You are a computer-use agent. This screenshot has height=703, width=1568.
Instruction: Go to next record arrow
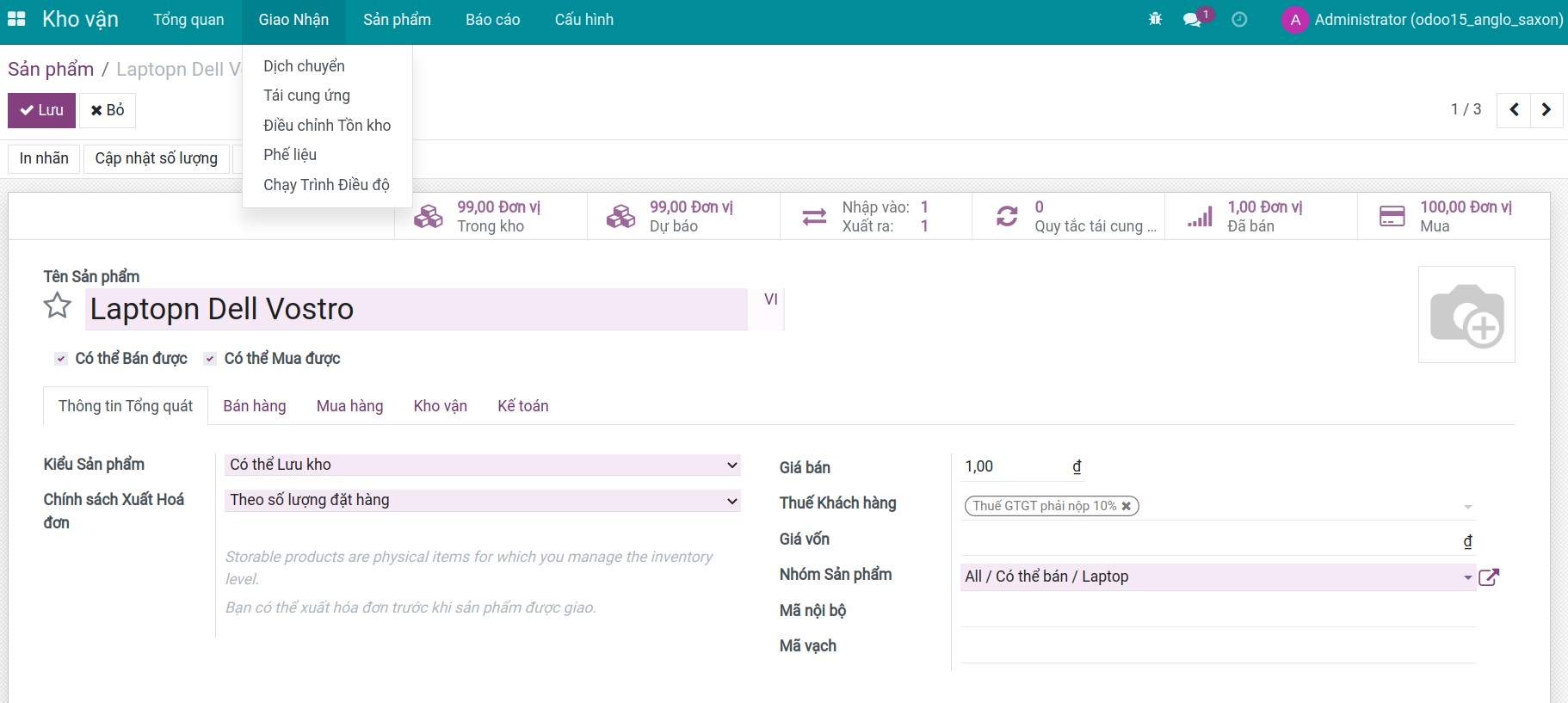(x=1546, y=110)
